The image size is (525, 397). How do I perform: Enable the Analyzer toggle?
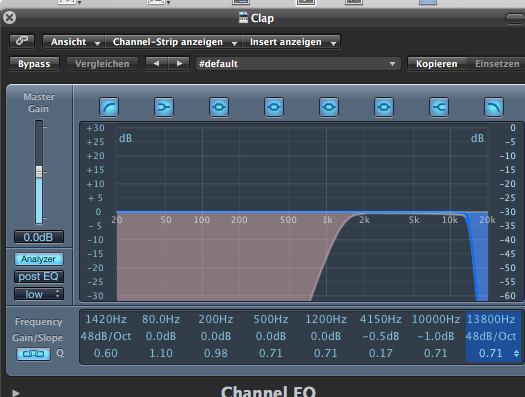[x=39, y=259]
